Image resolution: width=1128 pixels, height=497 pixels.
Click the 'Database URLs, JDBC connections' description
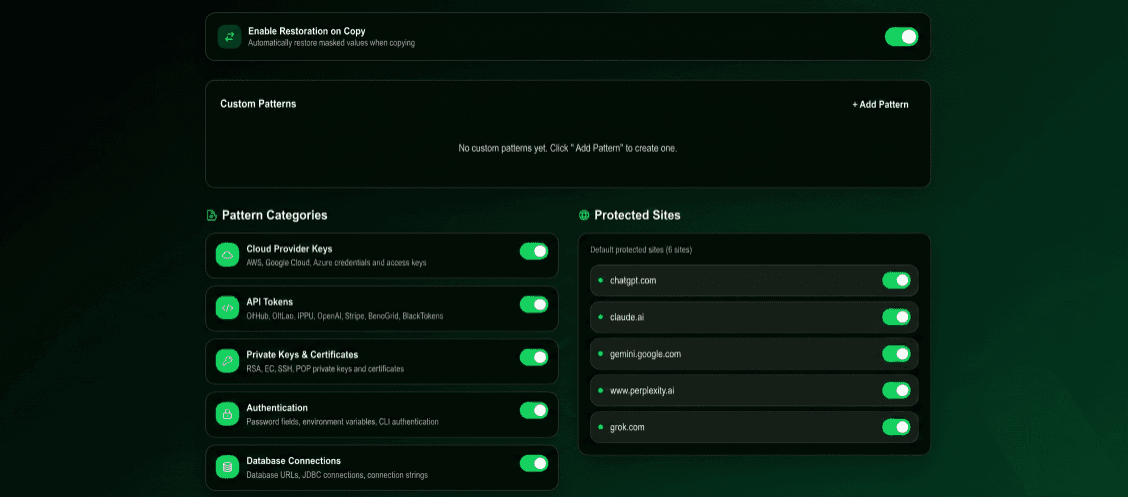(337, 475)
